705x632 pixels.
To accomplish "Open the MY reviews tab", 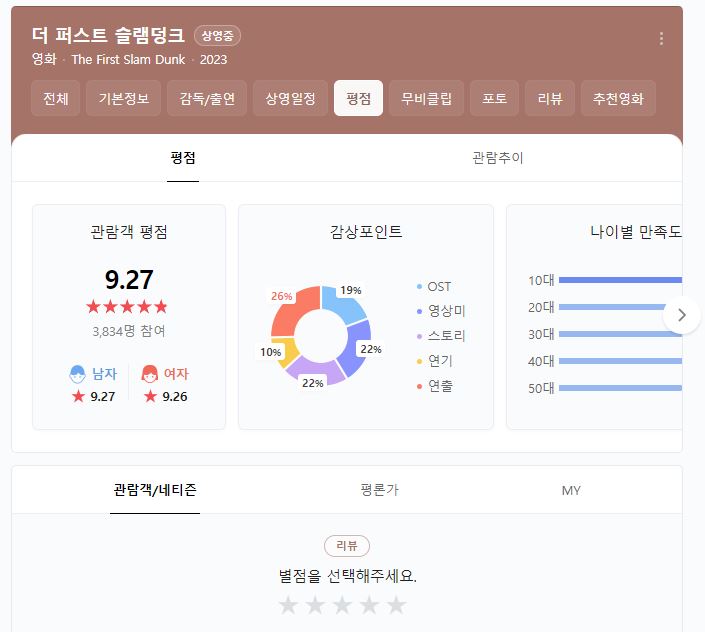I will [x=571, y=490].
